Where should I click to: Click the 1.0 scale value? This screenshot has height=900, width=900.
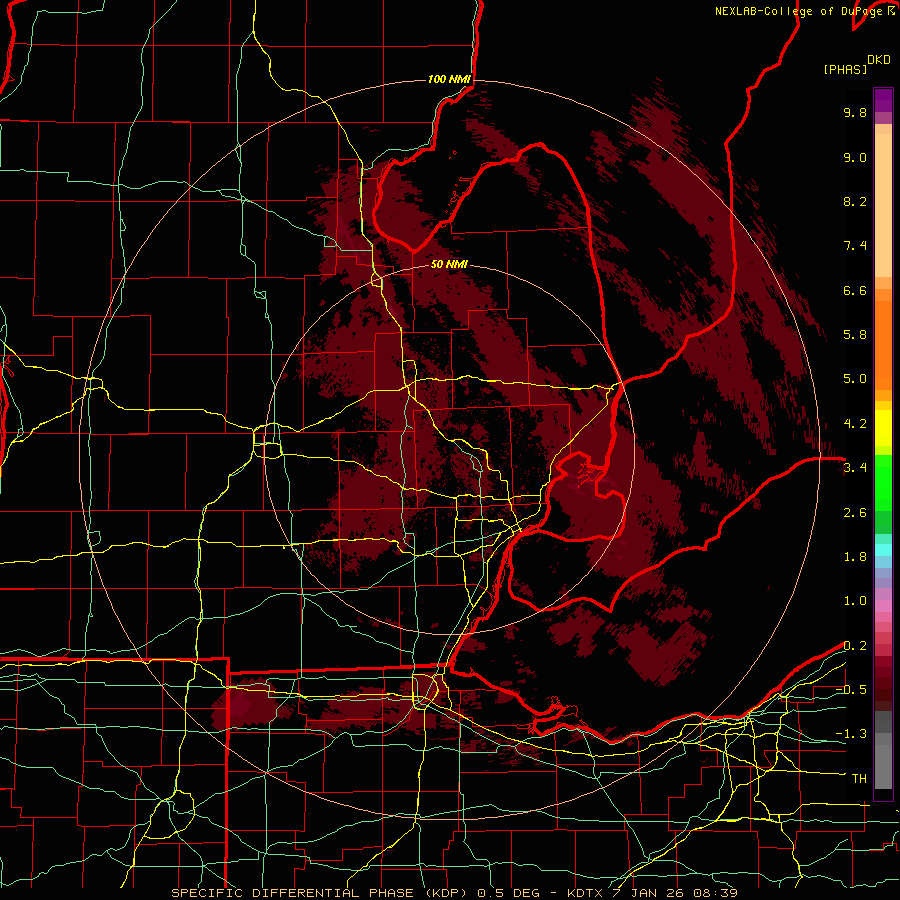pyautogui.click(x=855, y=601)
